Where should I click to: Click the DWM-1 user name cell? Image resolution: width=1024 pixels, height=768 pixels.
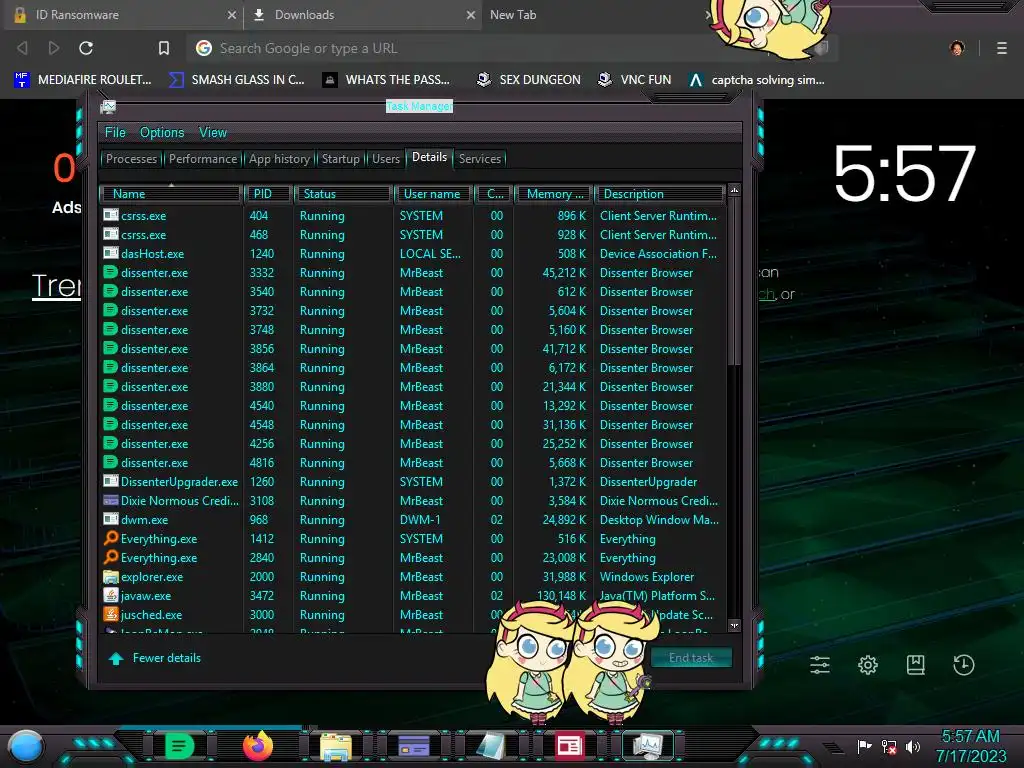tap(420, 520)
